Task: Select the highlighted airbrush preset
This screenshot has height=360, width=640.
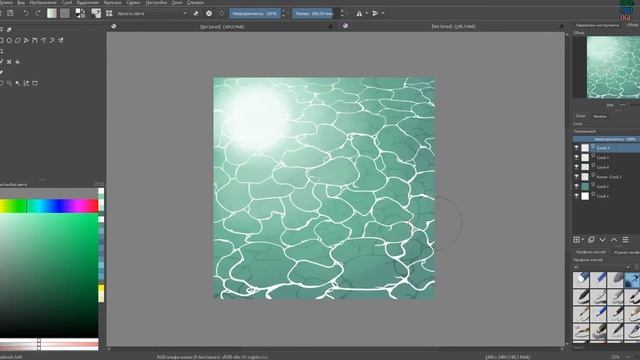Action: pyautogui.click(x=632, y=280)
